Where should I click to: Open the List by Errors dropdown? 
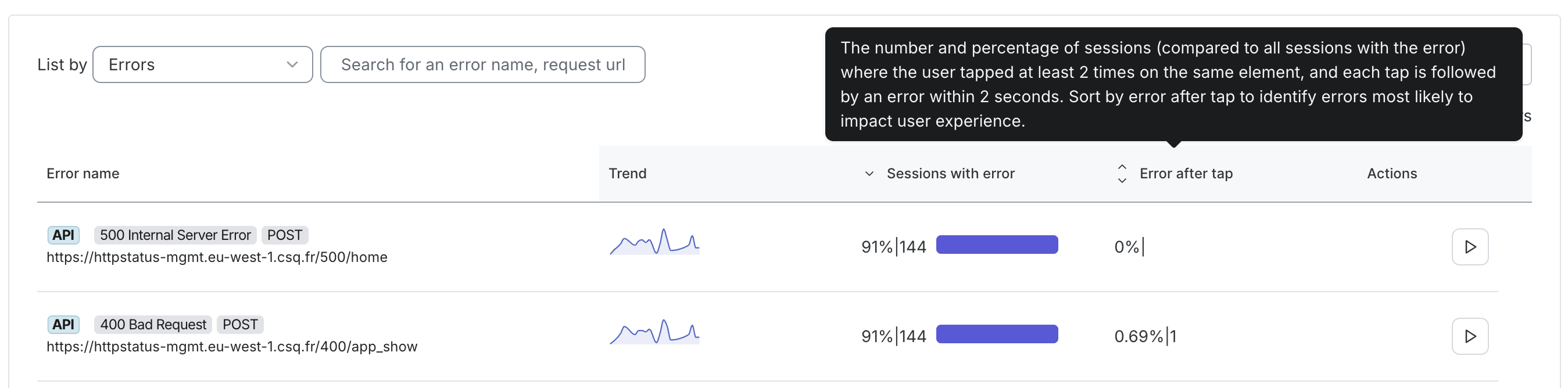(202, 64)
